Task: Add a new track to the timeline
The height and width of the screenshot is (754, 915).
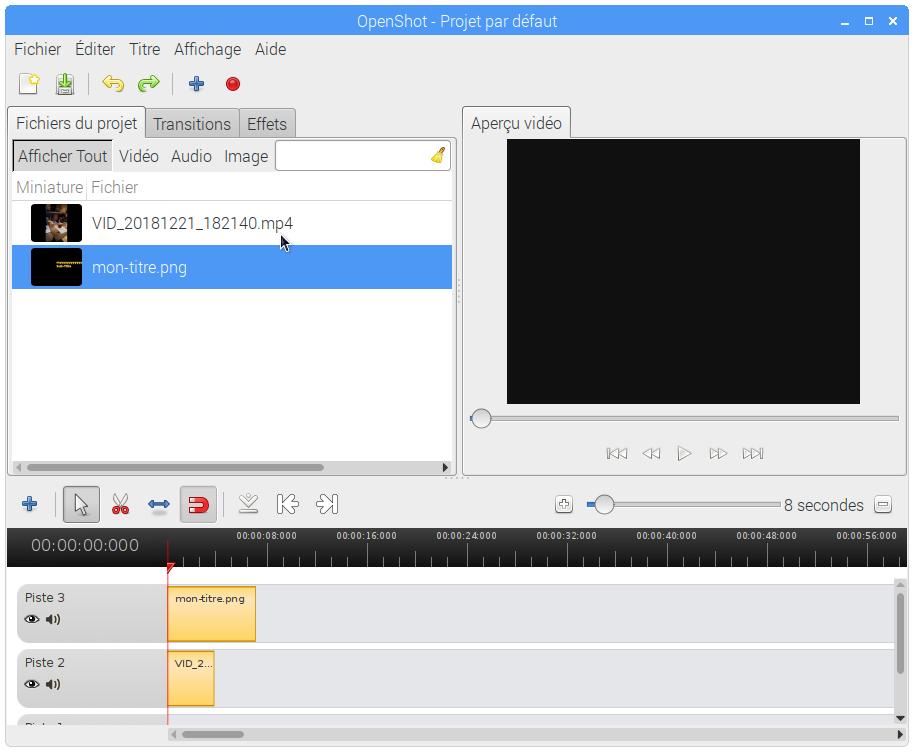Action: (x=30, y=504)
